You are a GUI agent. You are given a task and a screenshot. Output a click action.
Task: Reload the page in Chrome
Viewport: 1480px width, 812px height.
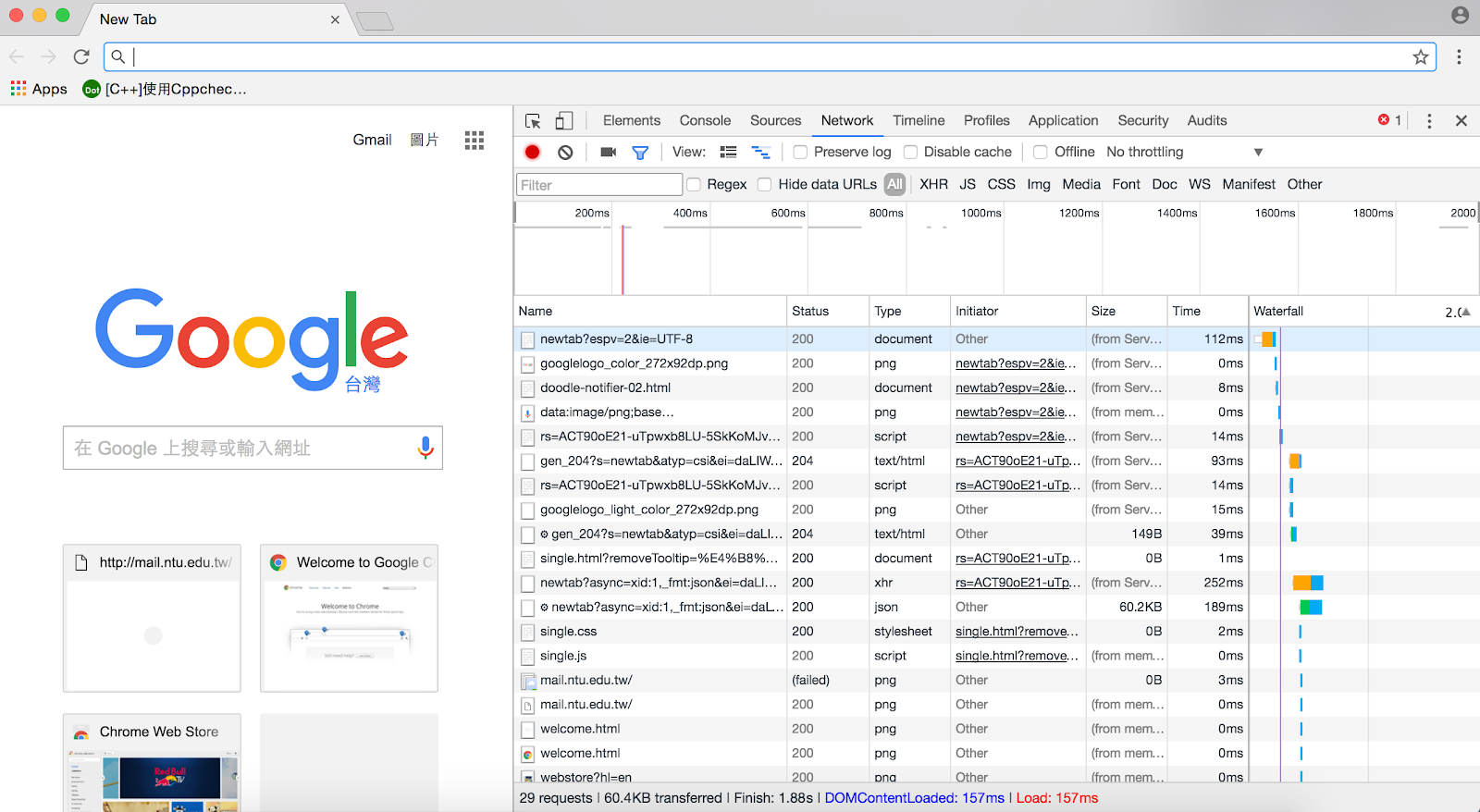coord(81,57)
